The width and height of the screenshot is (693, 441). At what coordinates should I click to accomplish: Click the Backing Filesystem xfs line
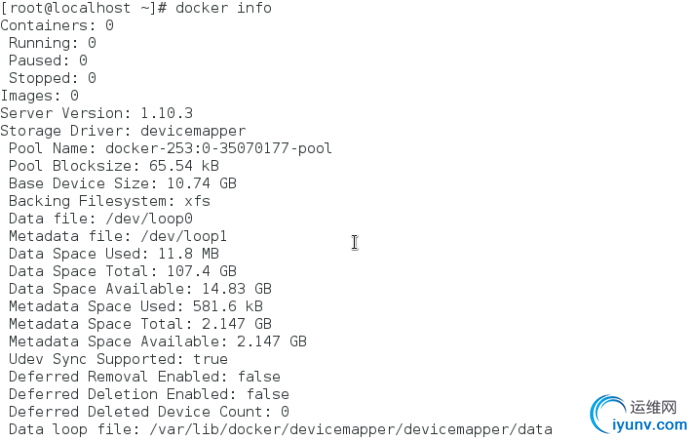pyautogui.click(x=110, y=201)
